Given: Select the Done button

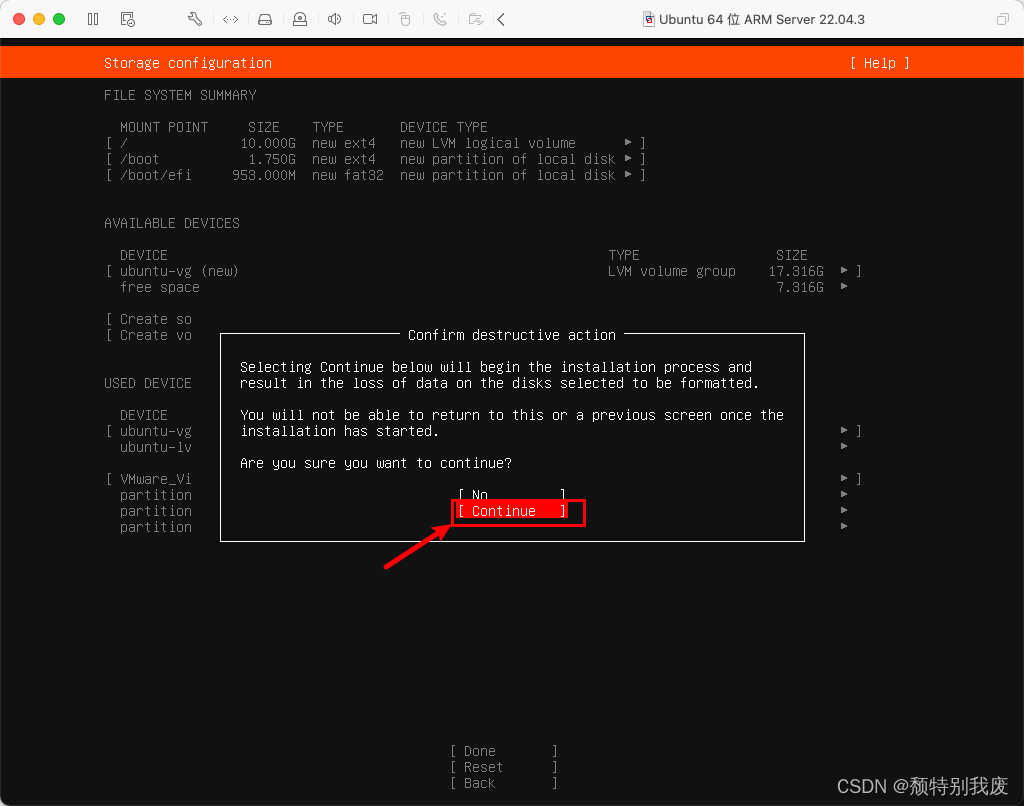Looking at the screenshot, I should tap(504, 751).
